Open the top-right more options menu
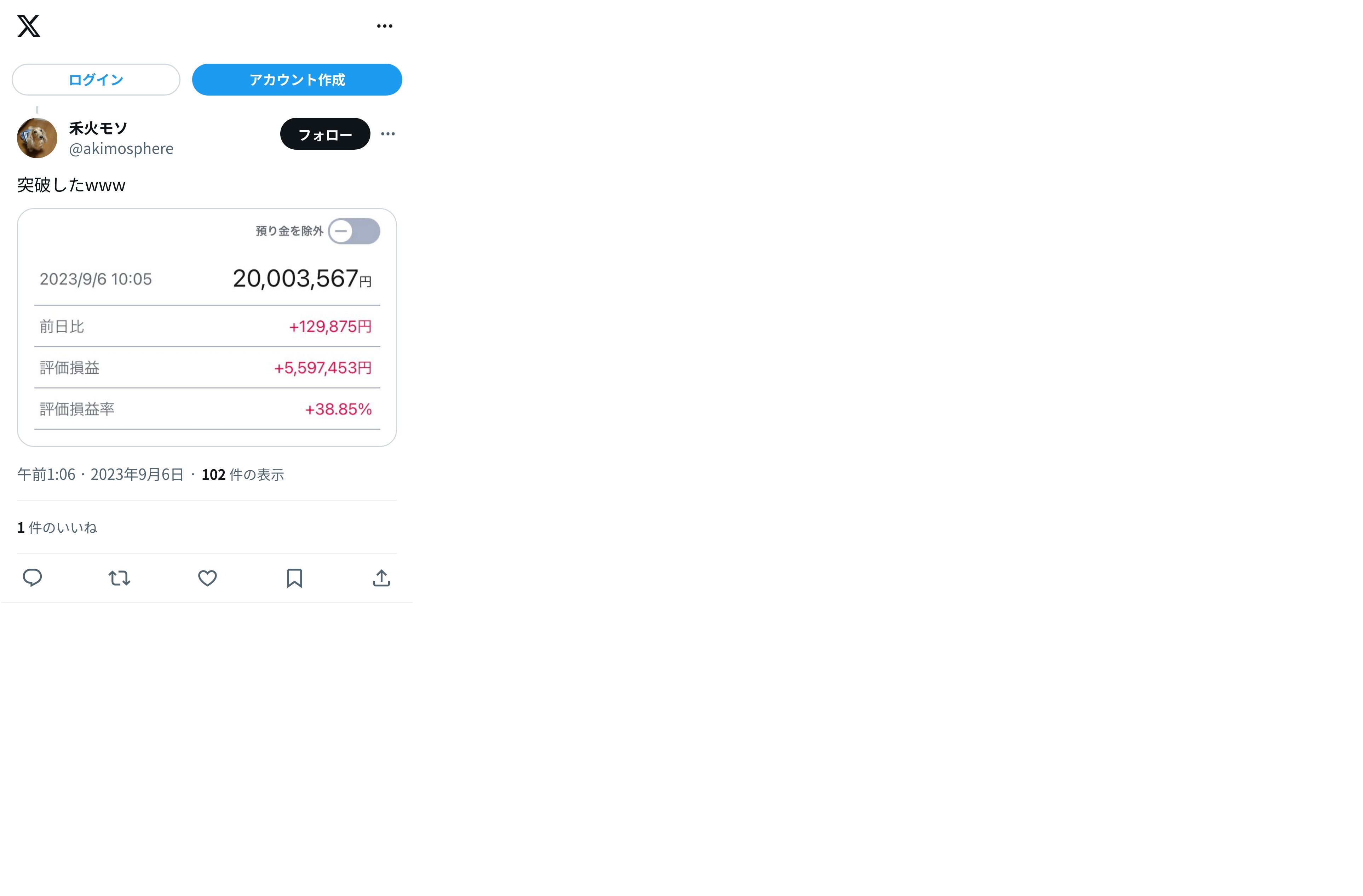The height and width of the screenshot is (896, 1363). [x=384, y=26]
